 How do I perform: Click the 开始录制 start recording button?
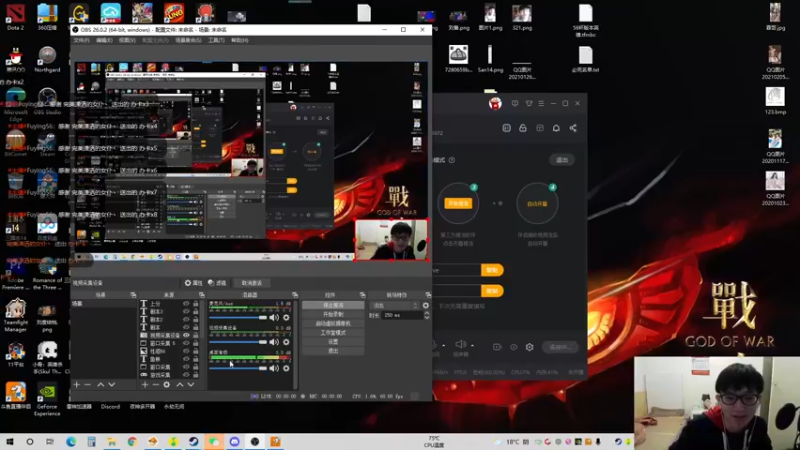(x=333, y=314)
